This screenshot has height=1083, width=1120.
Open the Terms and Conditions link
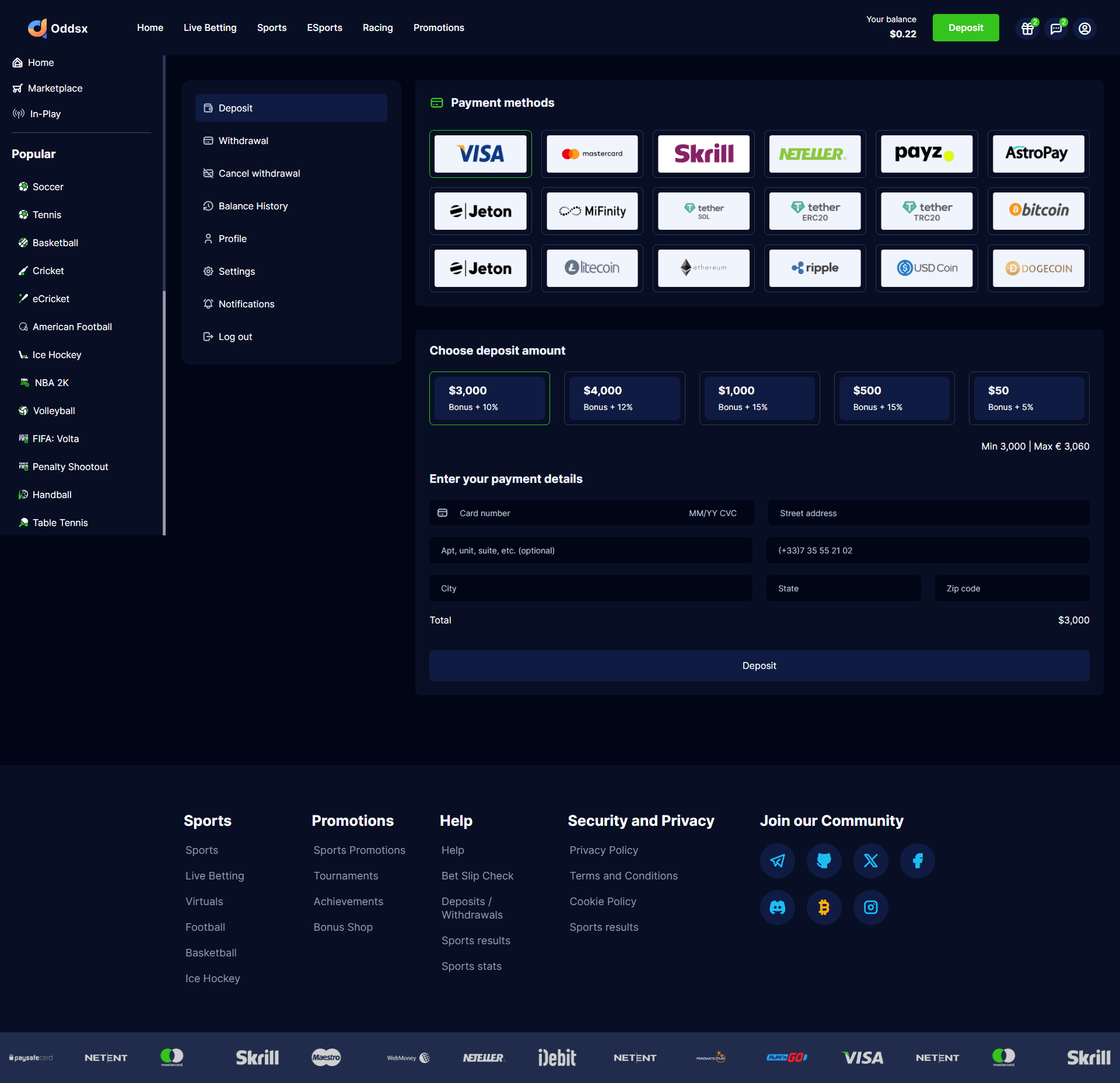coord(623,875)
